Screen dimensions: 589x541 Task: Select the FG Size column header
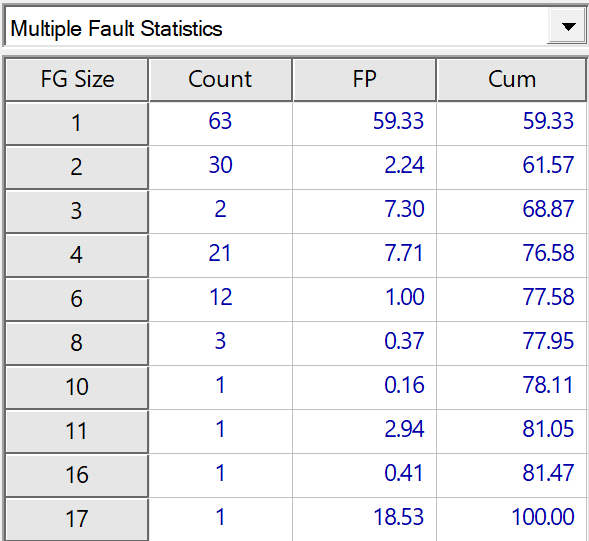pyautogui.click(x=77, y=80)
